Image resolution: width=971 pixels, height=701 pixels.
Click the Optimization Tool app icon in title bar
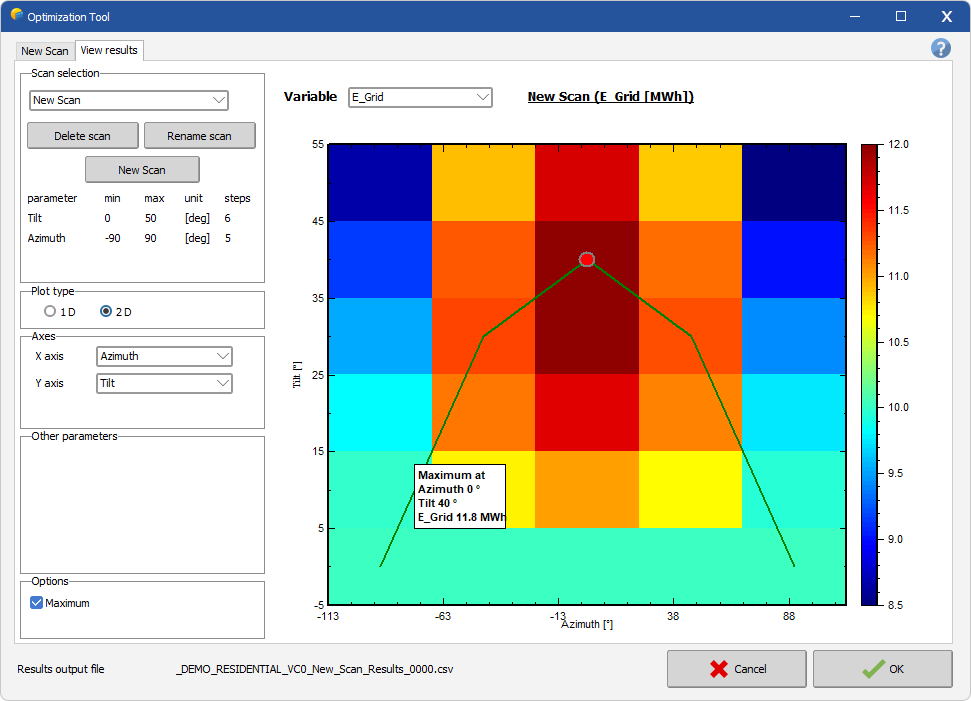point(17,14)
